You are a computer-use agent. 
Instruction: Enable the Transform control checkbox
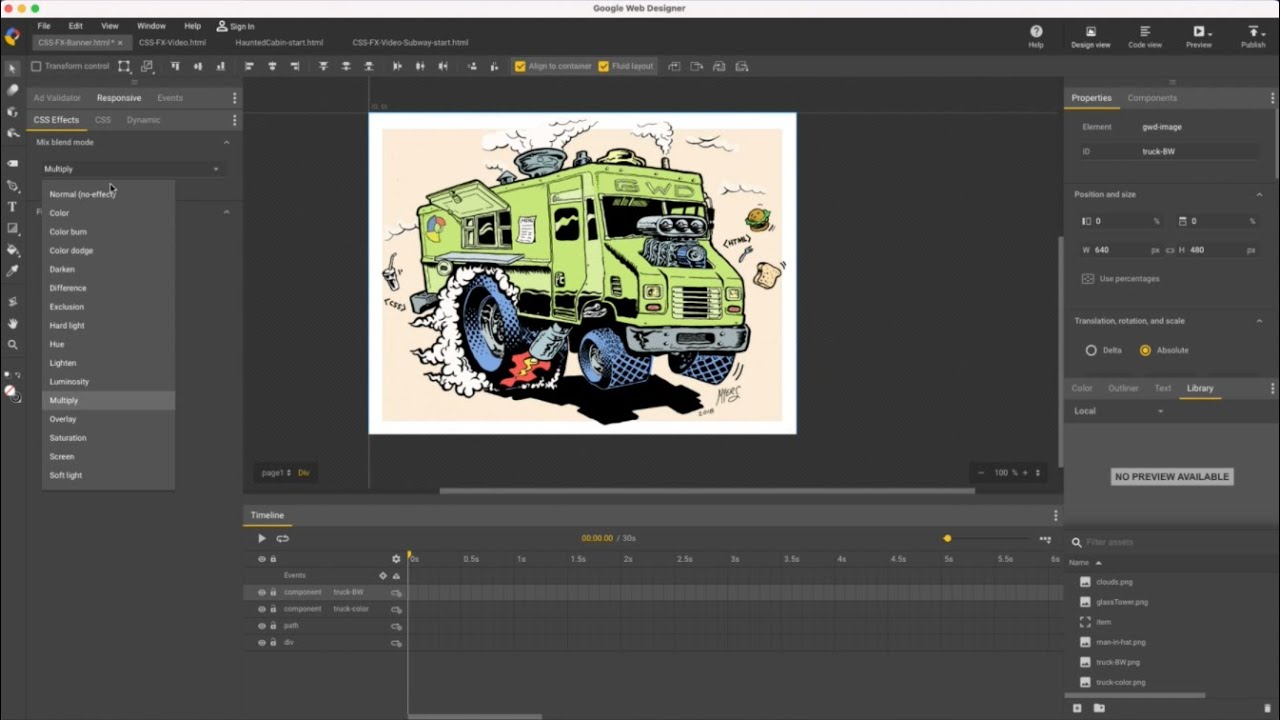(x=37, y=66)
